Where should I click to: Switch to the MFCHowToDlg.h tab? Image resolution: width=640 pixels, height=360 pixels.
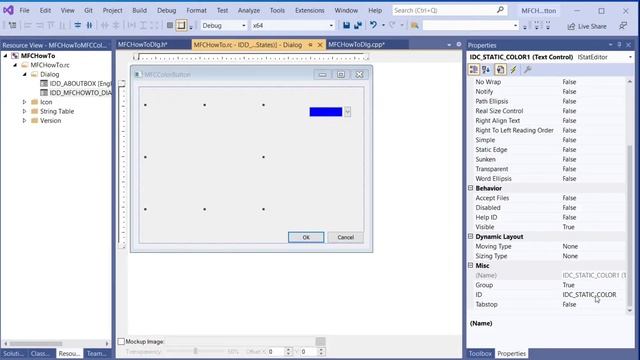(x=143, y=44)
